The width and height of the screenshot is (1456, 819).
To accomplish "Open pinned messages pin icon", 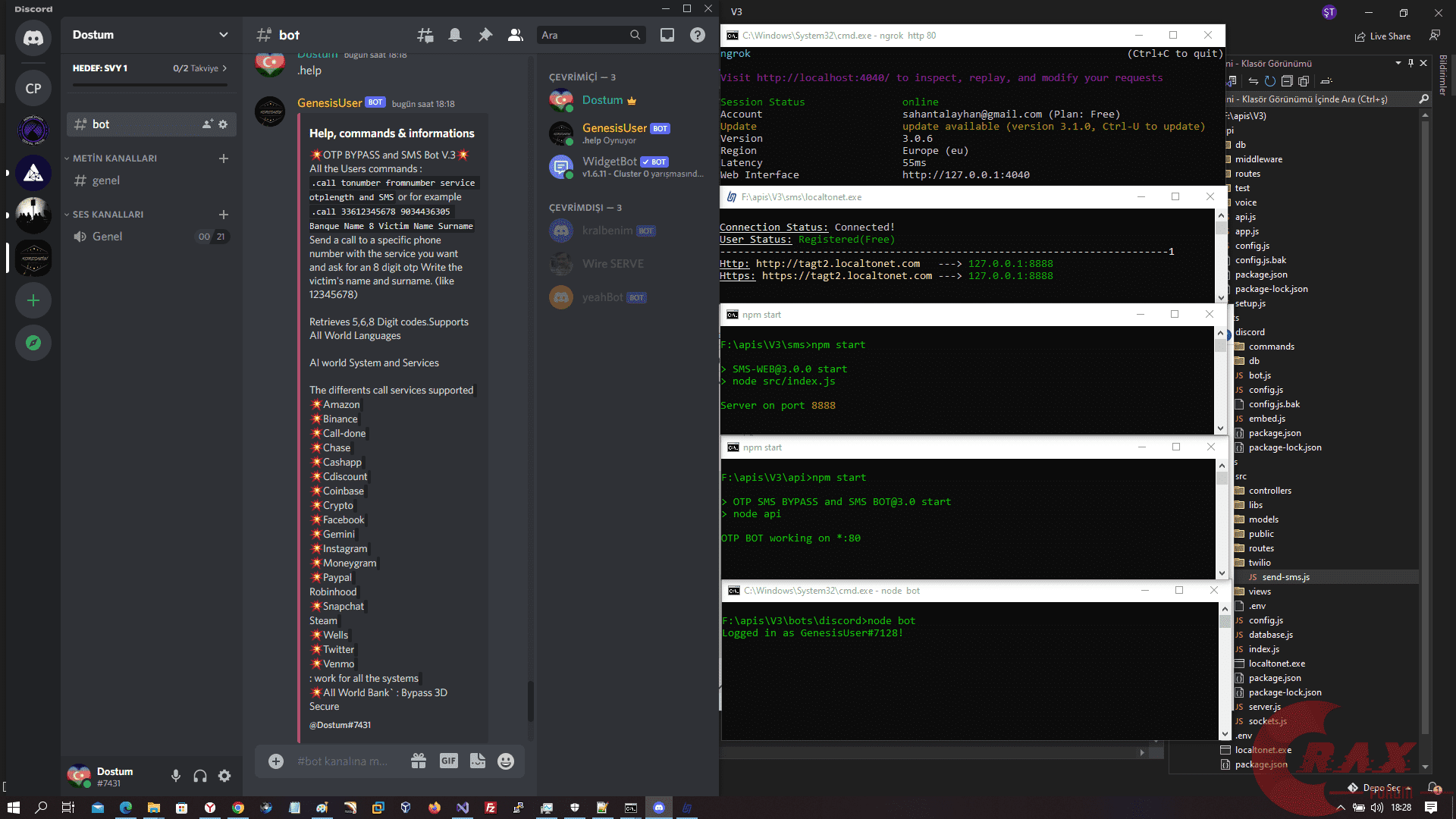I will click(x=485, y=35).
